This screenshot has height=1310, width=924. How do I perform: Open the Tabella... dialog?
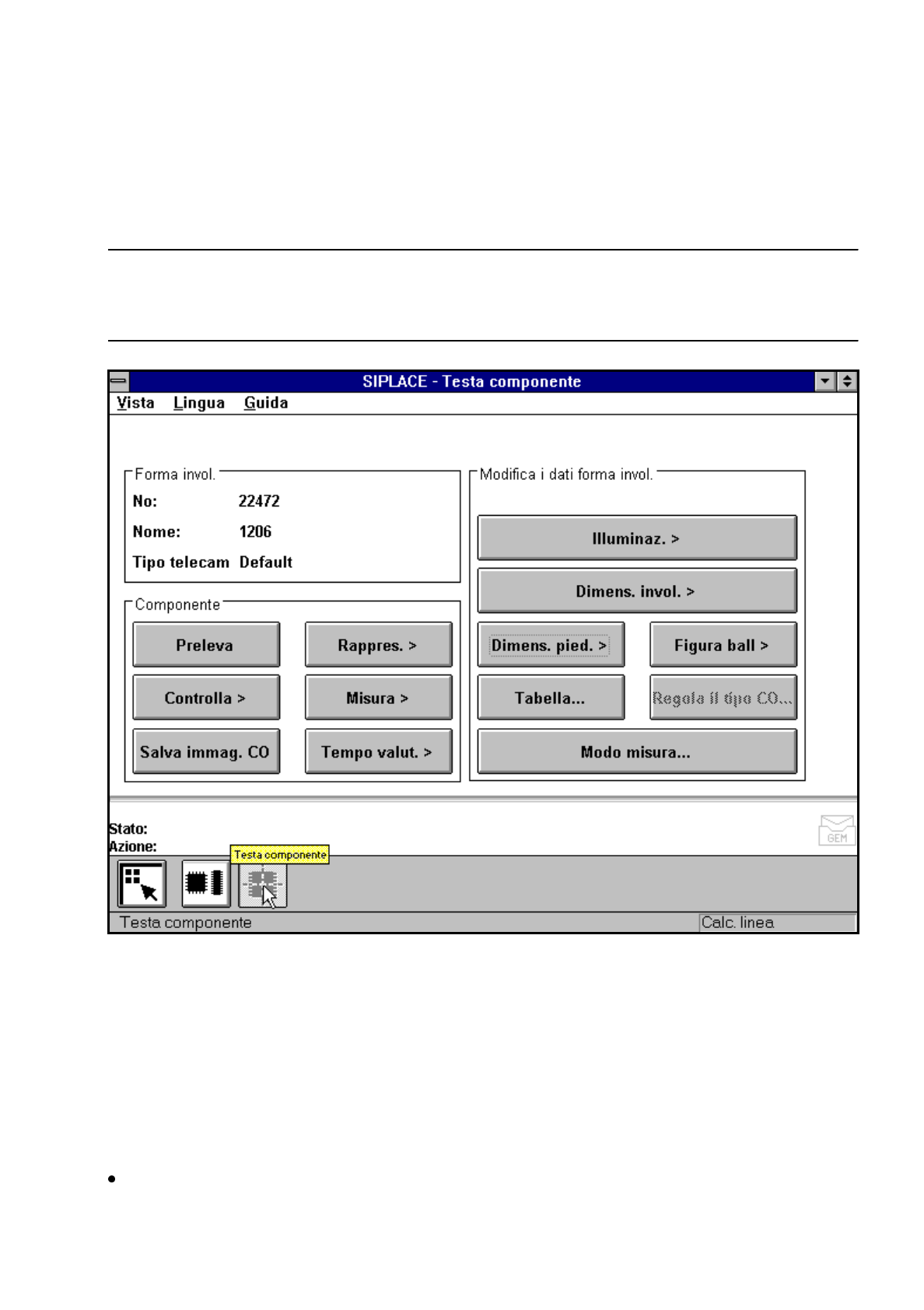[x=551, y=698]
